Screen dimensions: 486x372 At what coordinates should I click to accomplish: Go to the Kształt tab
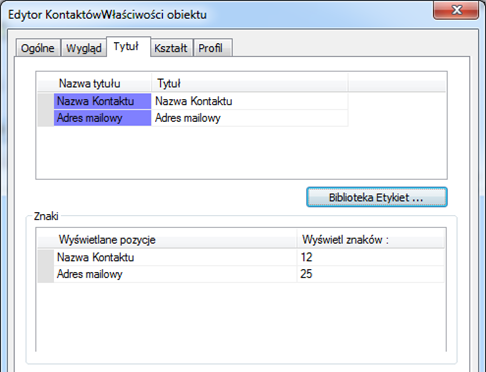(171, 48)
